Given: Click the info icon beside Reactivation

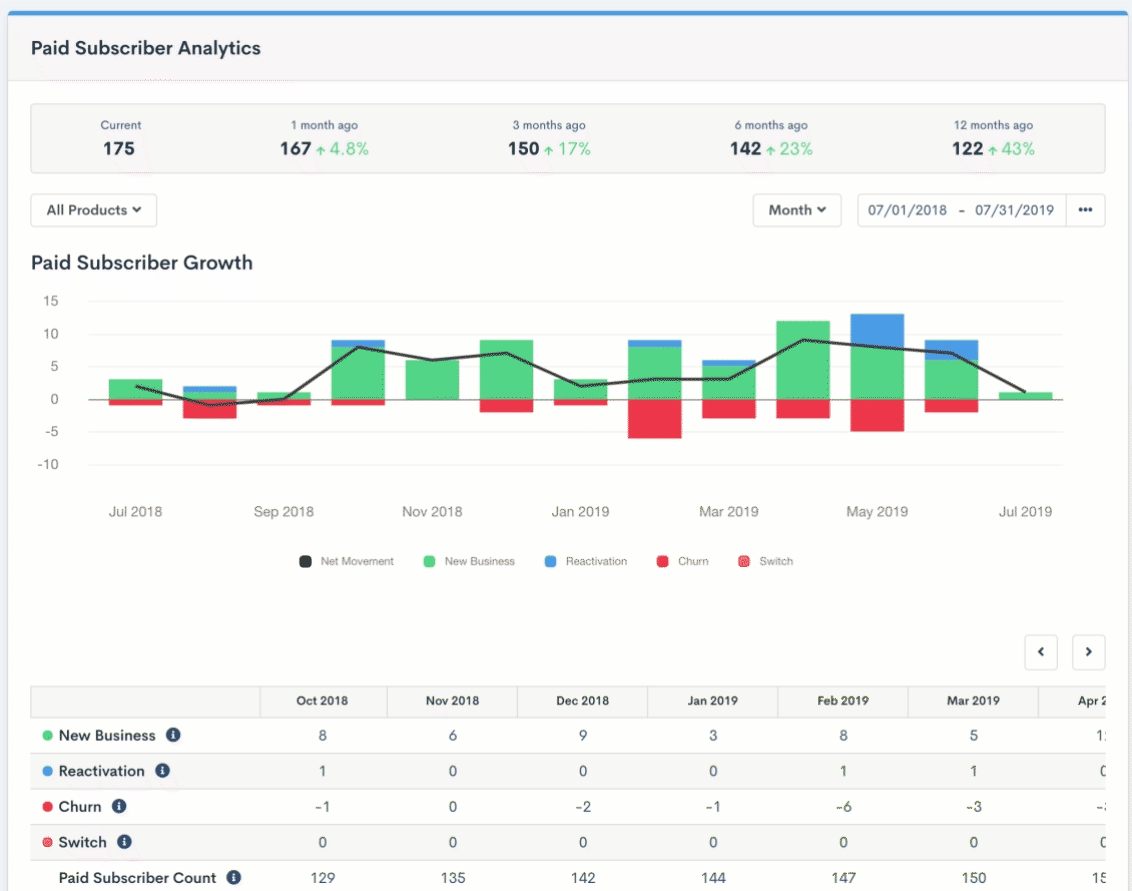Looking at the screenshot, I should coord(162,771).
